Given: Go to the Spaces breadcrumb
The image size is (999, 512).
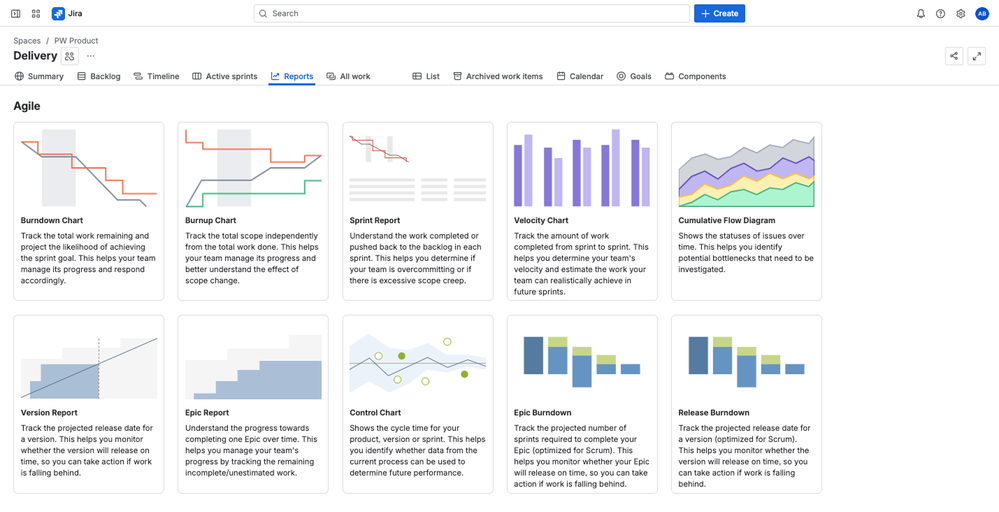Looking at the screenshot, I should tap(27, 40).
